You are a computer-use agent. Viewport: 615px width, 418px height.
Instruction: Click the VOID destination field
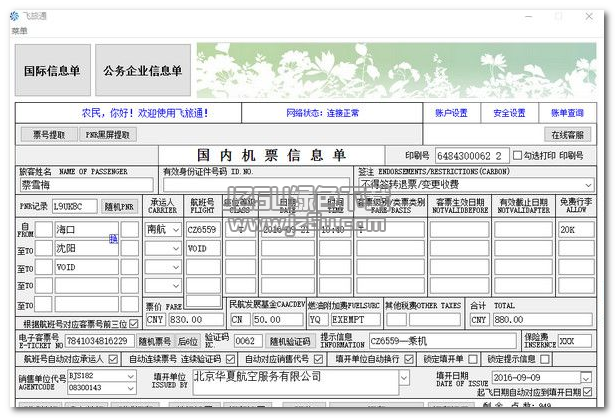(x=86, y=267)
